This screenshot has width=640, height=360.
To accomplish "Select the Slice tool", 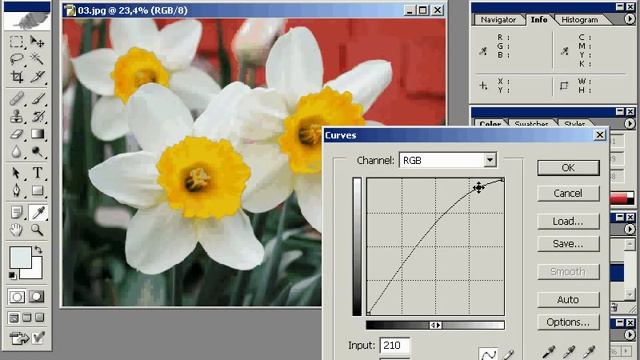I will point(37,77).
